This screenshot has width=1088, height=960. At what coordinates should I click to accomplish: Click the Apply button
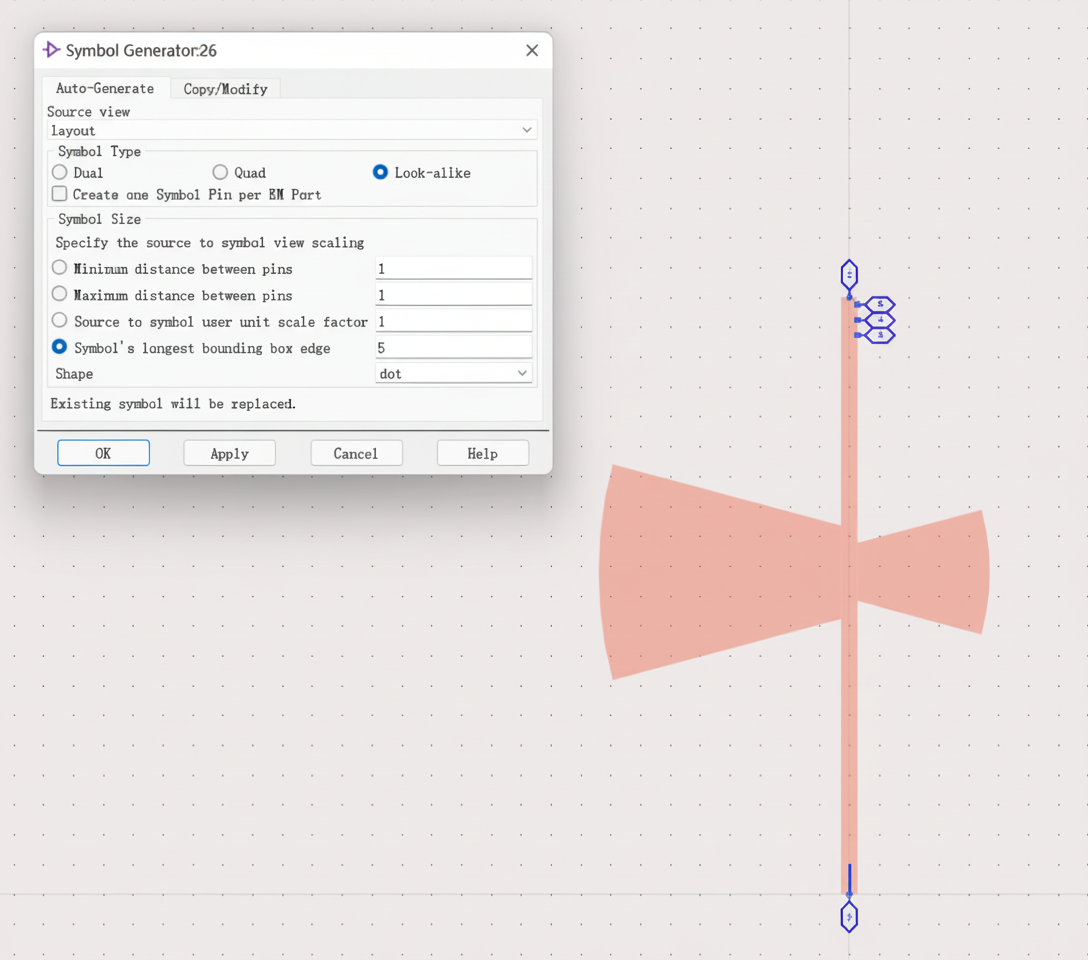click(229, 452)
